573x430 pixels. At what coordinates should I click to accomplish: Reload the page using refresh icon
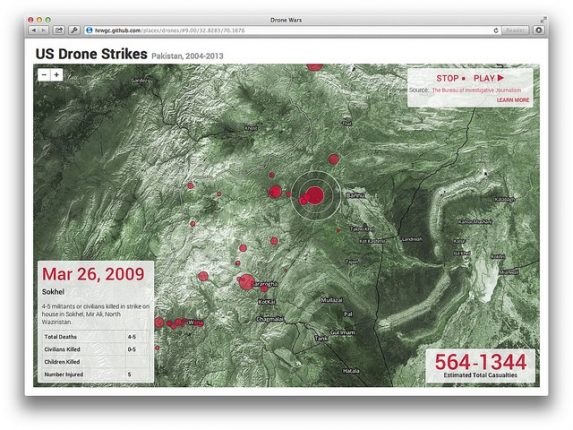click(496, 31)
